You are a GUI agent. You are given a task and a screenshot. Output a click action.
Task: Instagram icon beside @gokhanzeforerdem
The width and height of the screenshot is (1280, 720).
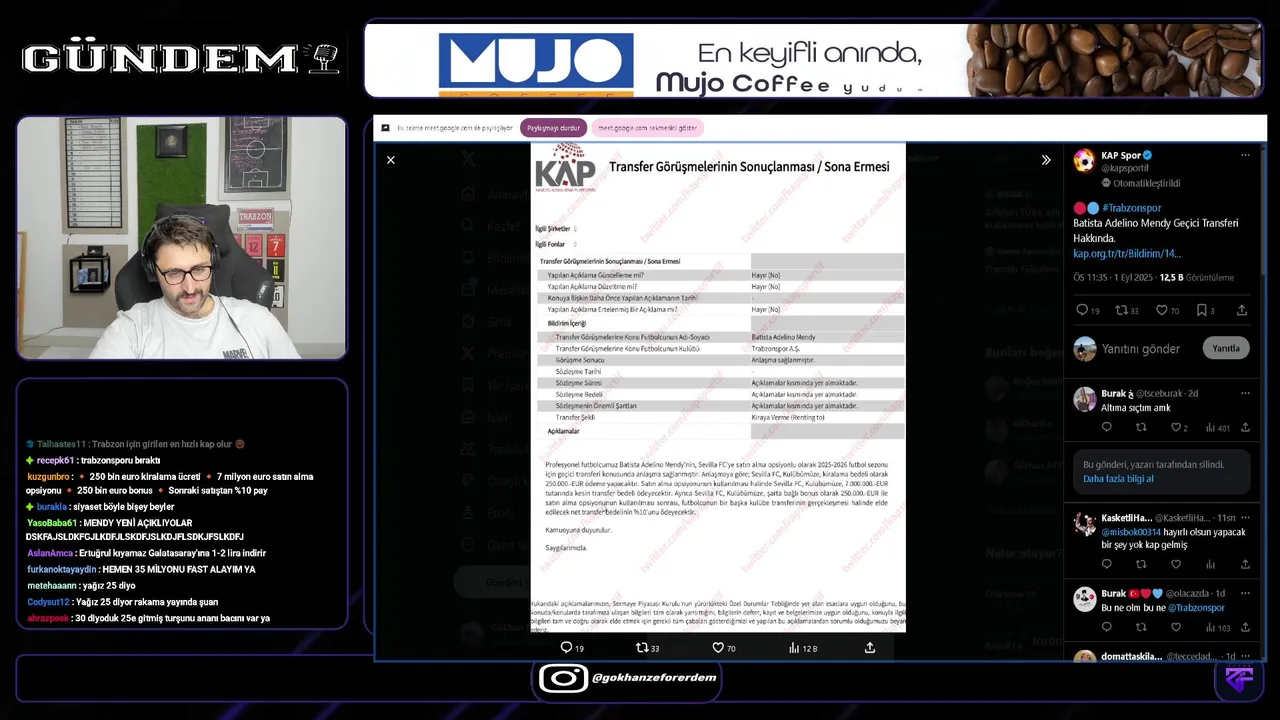[563, 678]
